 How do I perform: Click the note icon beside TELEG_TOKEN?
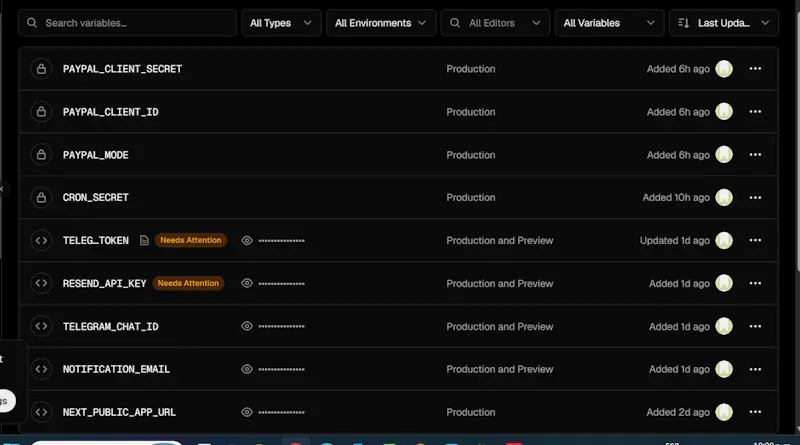[x=144, y=240]
